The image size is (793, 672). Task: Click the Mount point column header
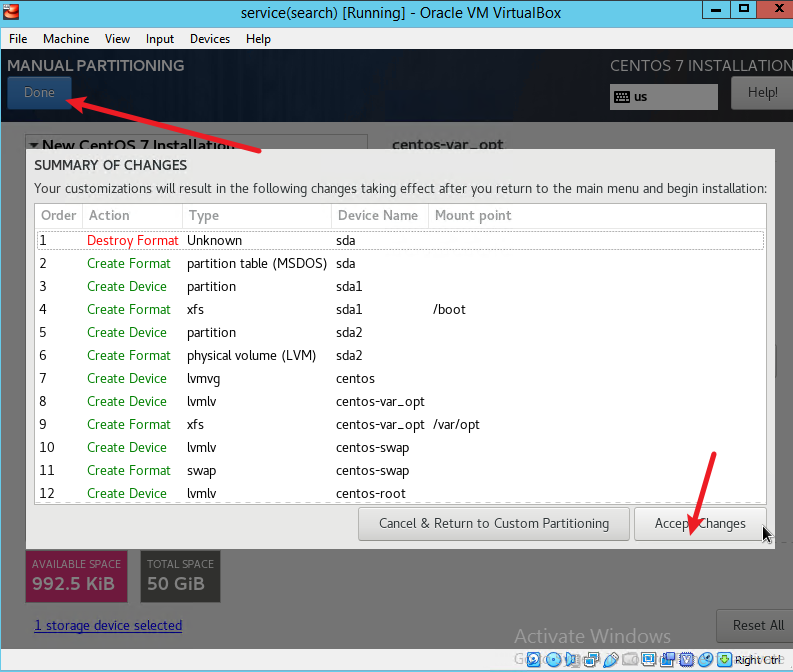click(x=597, y=215)
